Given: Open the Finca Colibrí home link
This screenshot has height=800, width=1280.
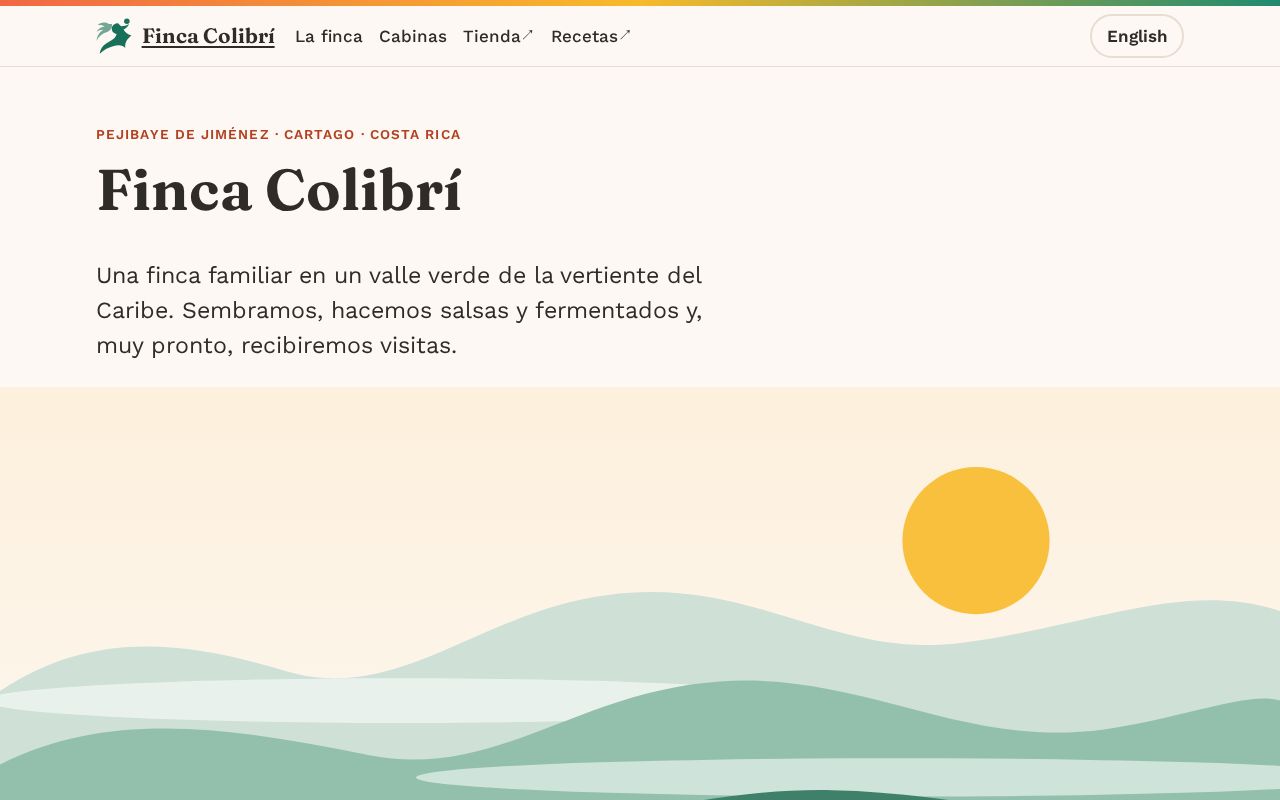Looking at the screenshot, I should tap(185, 36).
